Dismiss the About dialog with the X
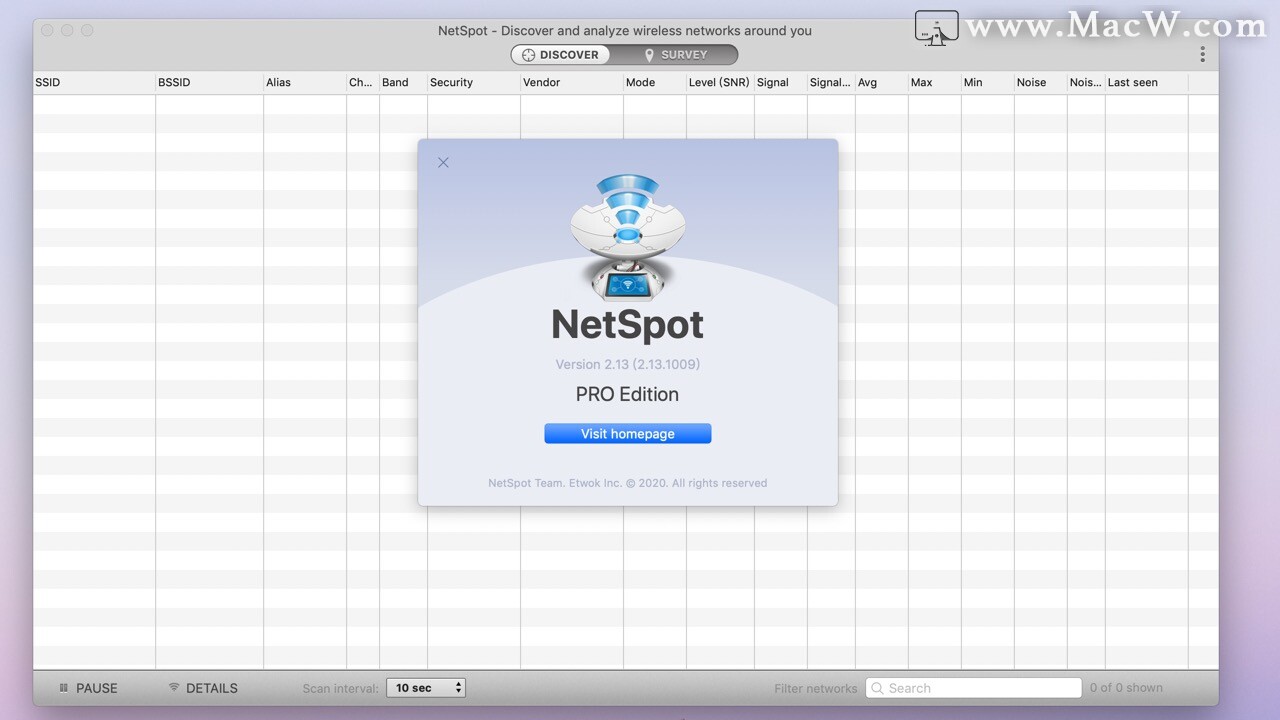1280x720 pixels. coord(443,162)
